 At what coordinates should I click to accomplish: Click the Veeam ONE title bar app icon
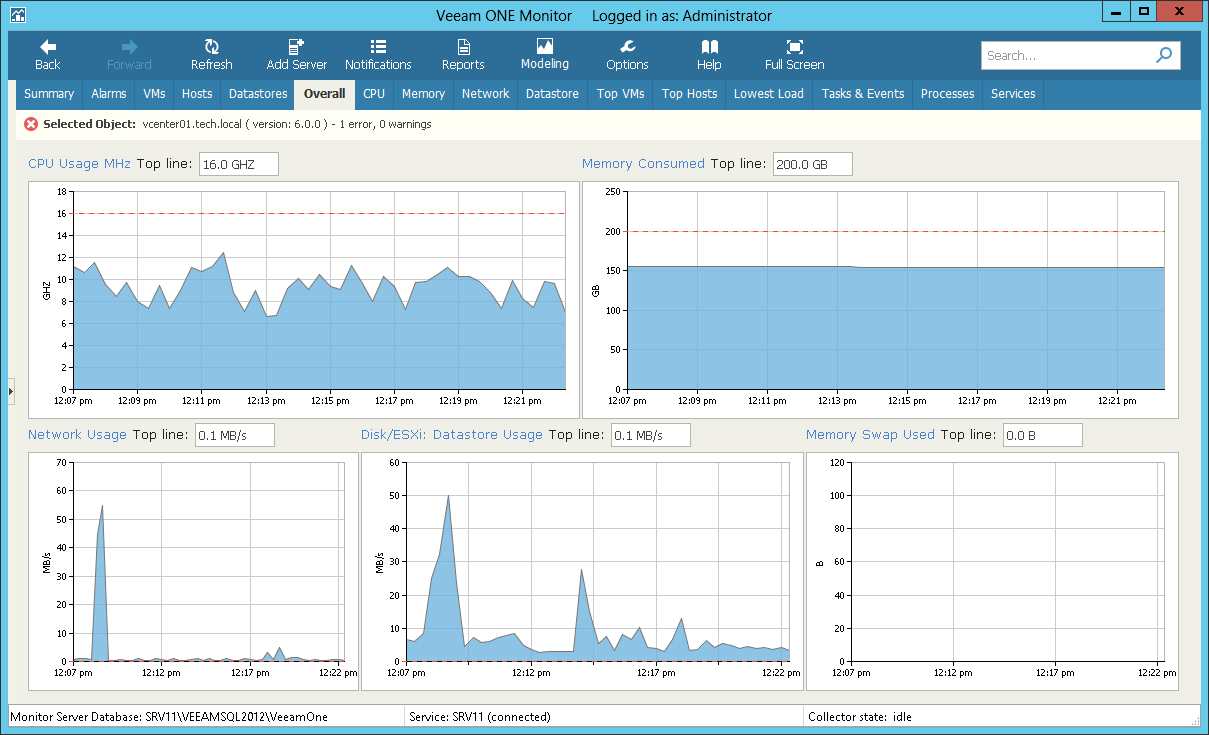17,16
